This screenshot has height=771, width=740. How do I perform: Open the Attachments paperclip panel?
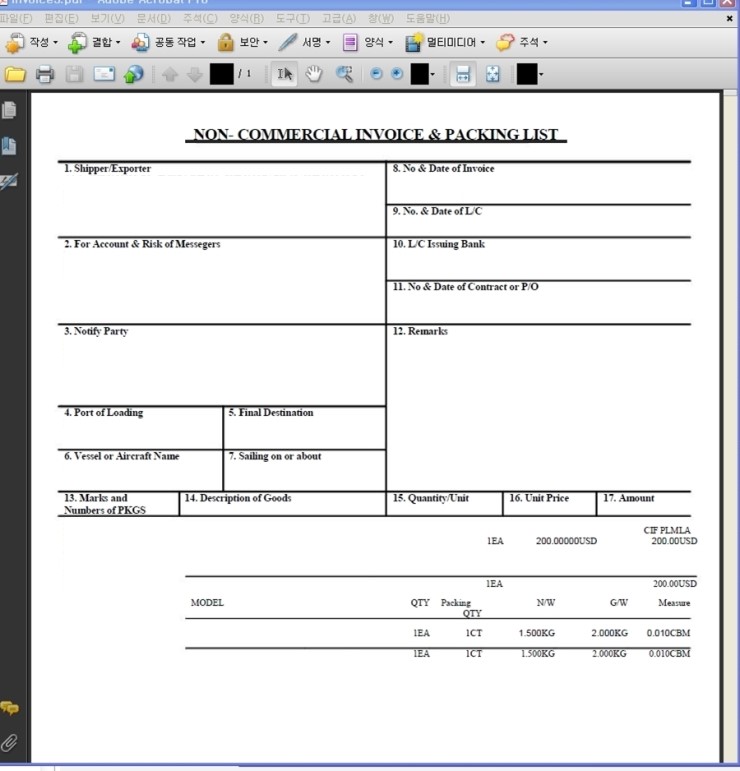(x=9, y=743)
